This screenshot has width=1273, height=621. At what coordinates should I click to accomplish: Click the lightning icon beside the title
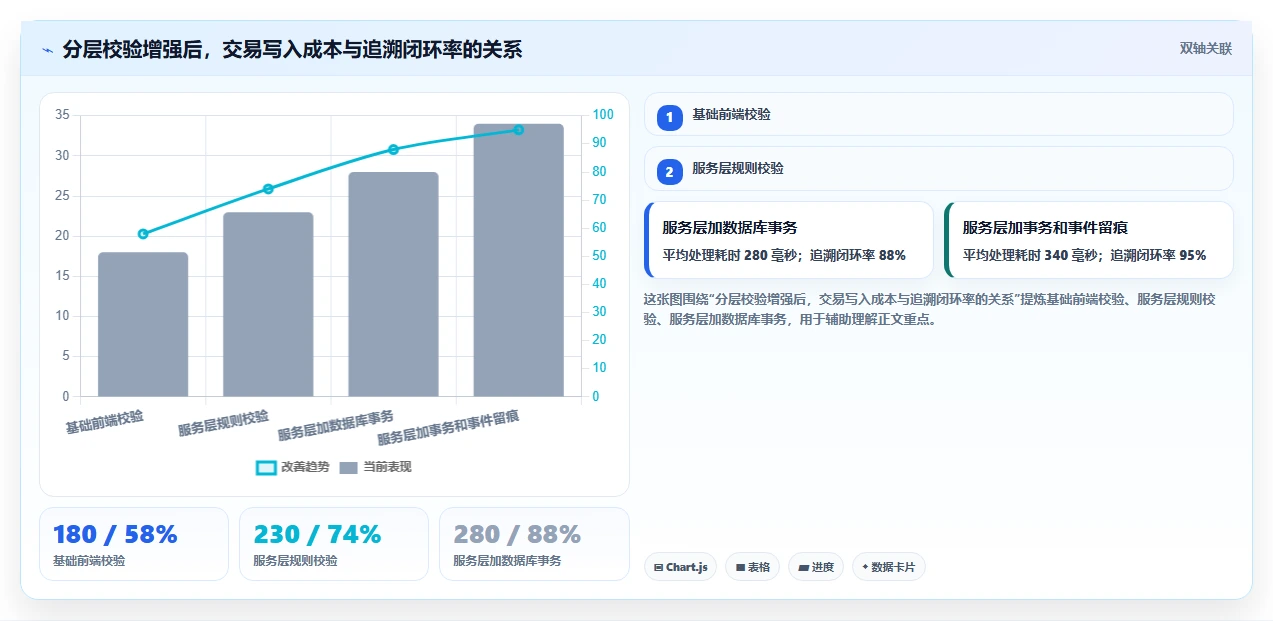tap(47, 50)
